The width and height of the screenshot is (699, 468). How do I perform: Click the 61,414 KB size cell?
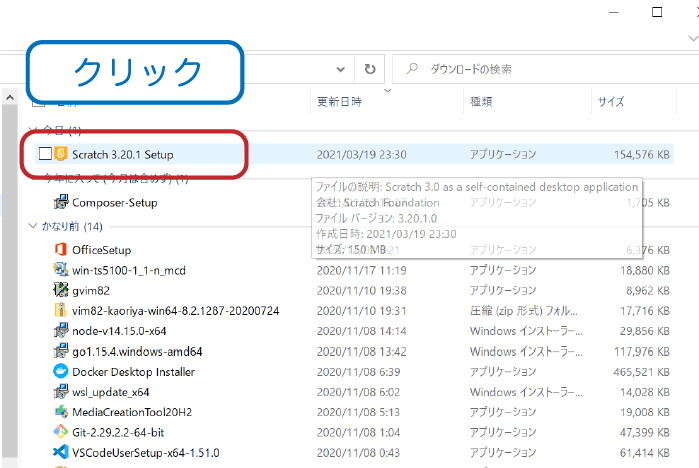pos(645,453)
